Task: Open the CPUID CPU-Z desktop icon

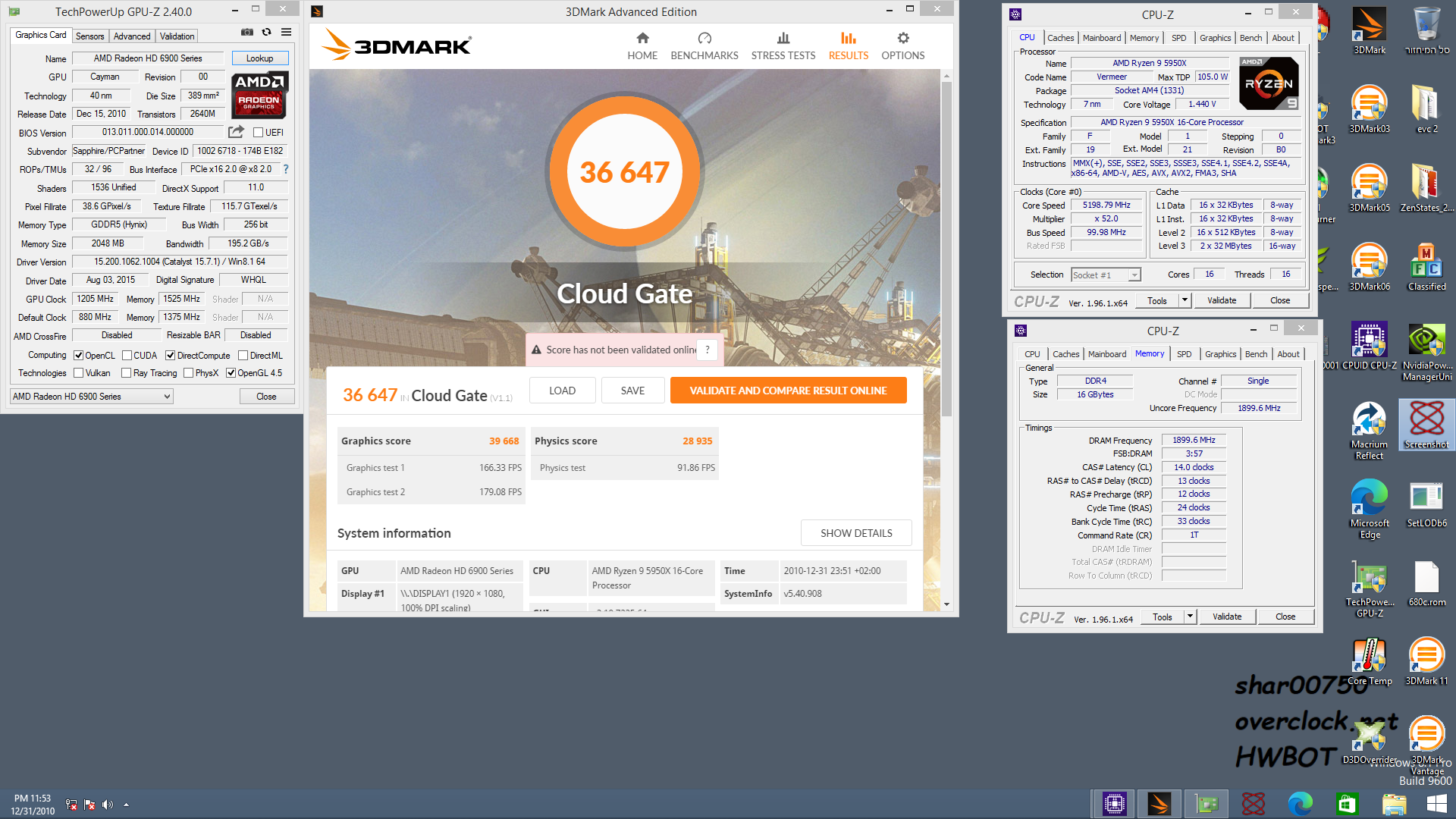Action: tap(1370, 346)
